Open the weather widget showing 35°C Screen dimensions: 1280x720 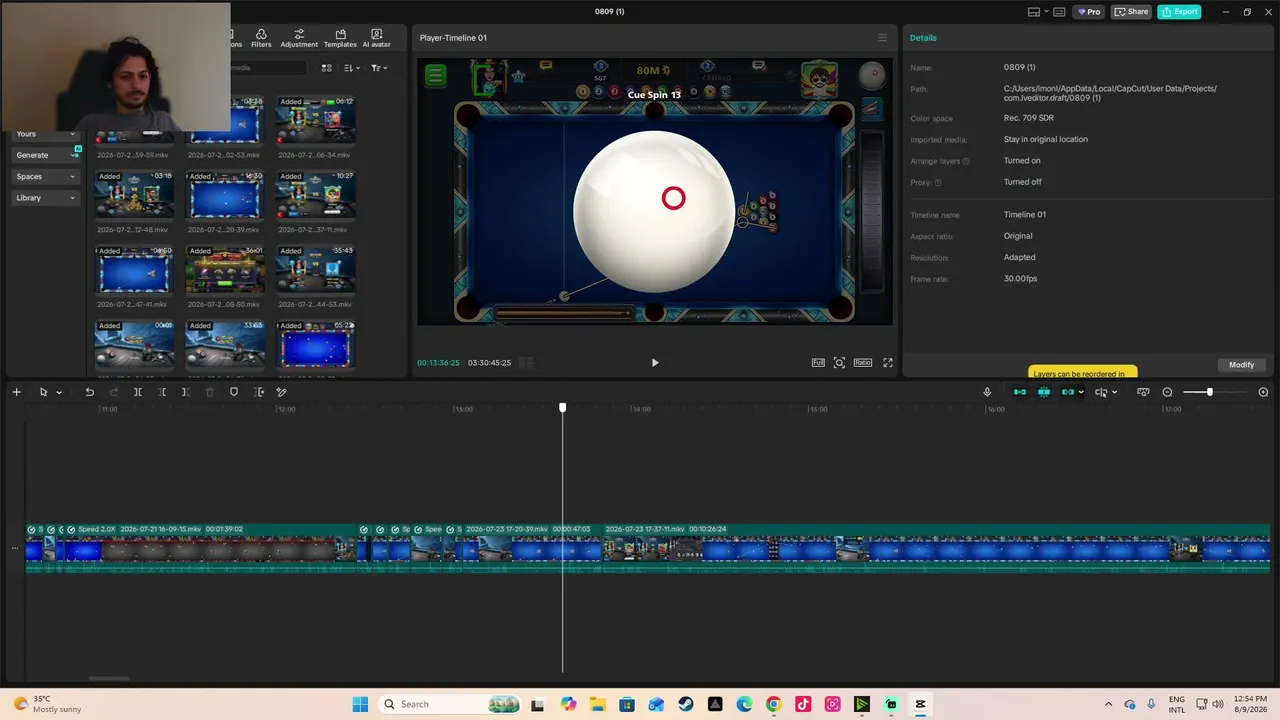tap(47, 704)
